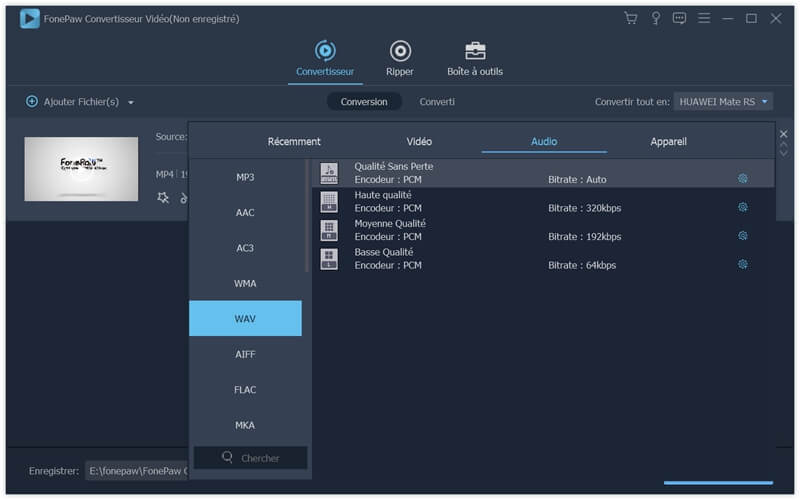Select the Audio format tab
This screenshot has width=800, height=500.
(544, 141)
